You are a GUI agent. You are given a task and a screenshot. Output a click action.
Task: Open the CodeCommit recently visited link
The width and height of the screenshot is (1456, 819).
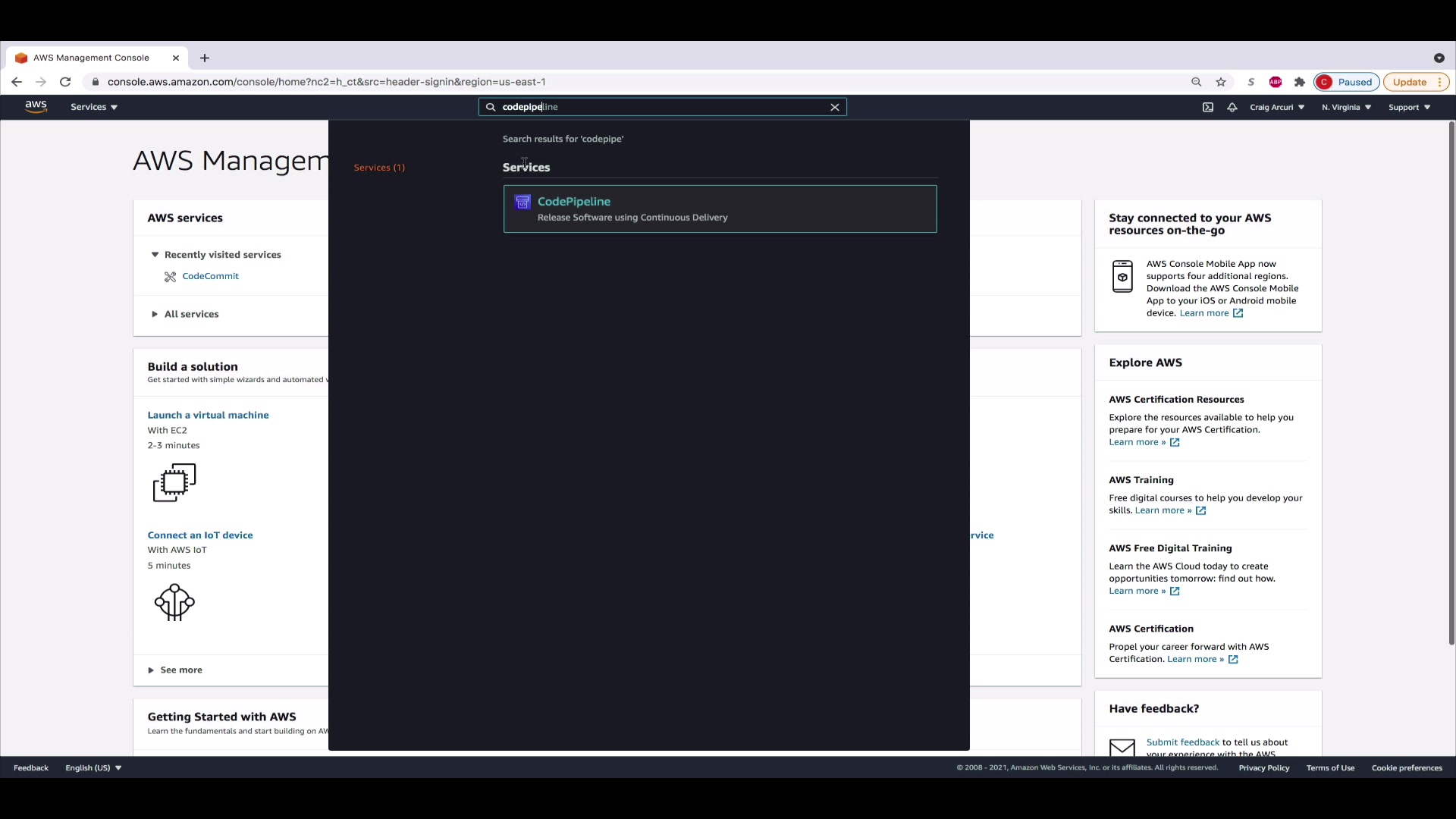(x=210, y=276)
